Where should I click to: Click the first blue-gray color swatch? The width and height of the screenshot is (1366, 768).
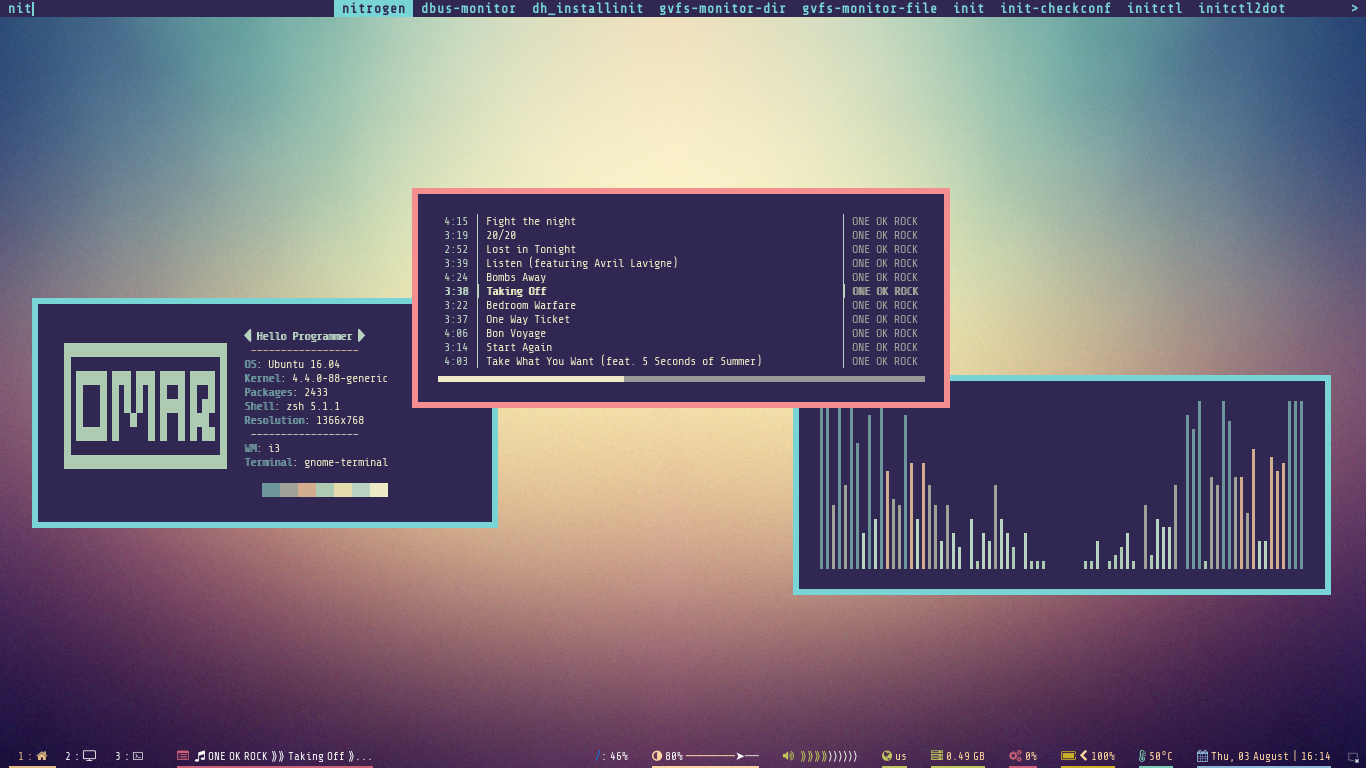pyautogui.click(x=271, y=490)
